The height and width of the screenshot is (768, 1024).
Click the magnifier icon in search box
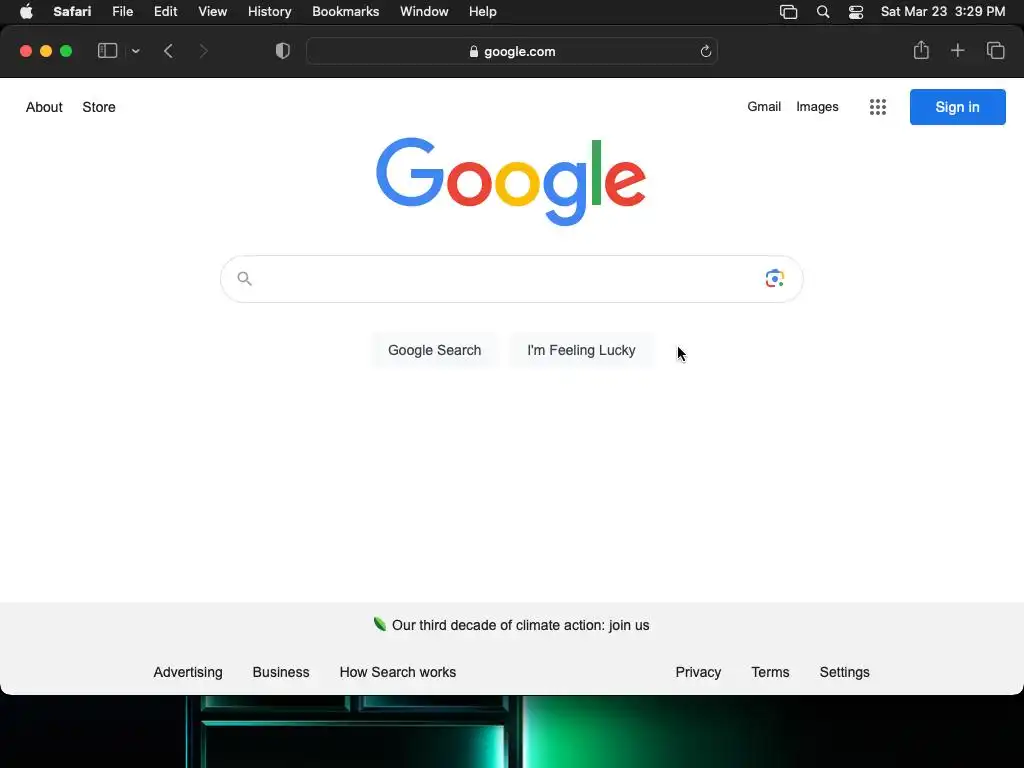coord(244,279)
